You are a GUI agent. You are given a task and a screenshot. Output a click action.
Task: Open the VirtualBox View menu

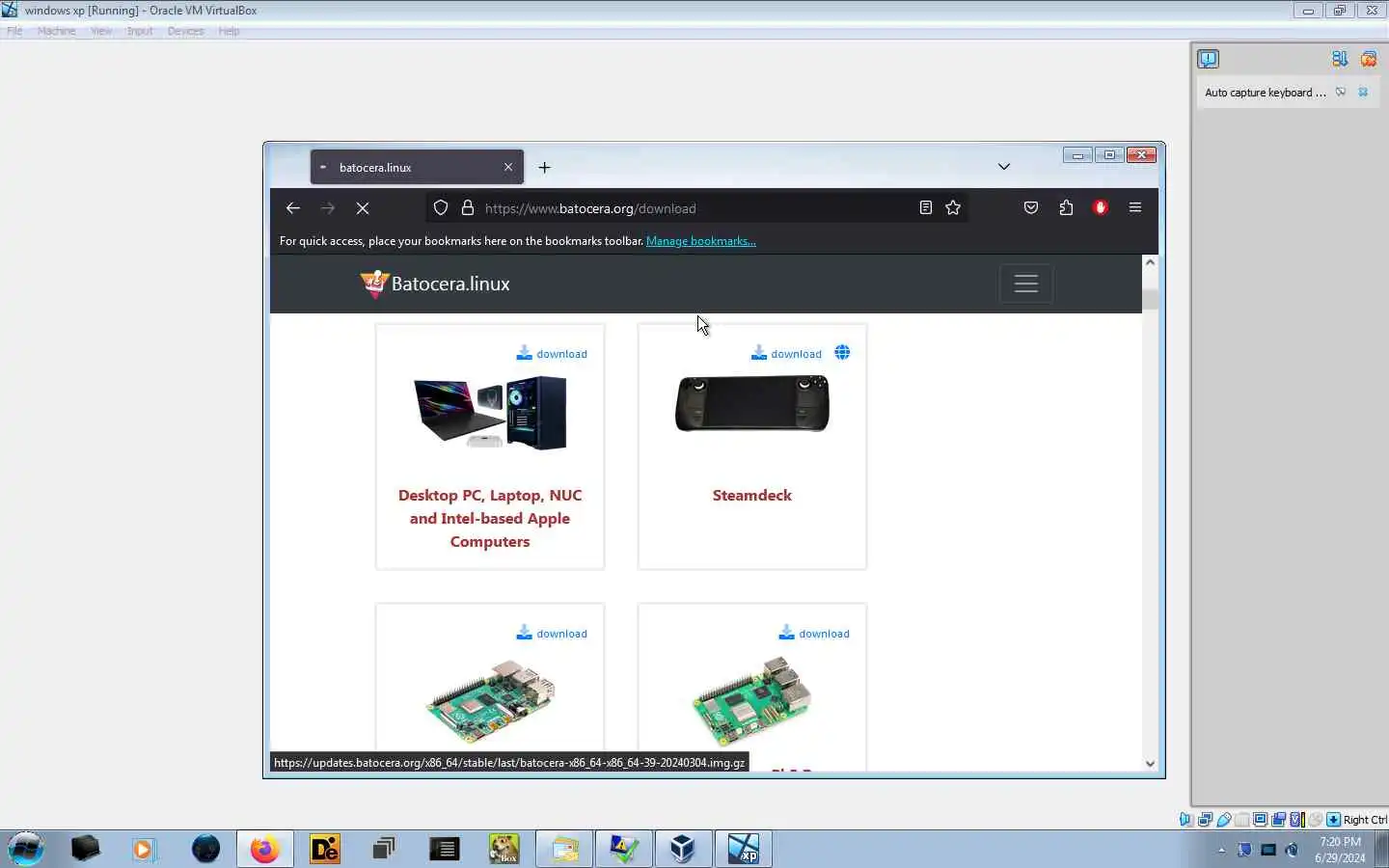(x=101, y=31)
